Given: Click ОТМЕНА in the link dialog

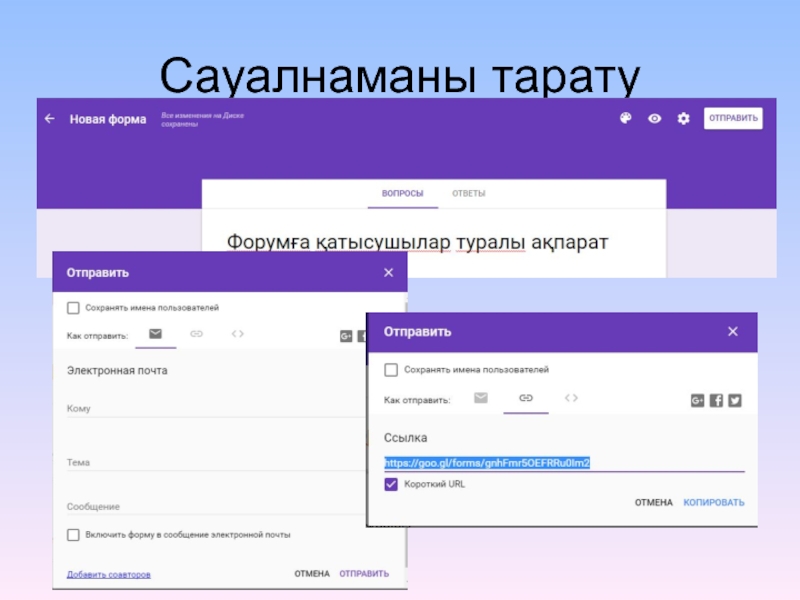Looking at the screenshot, I should 654,503.
